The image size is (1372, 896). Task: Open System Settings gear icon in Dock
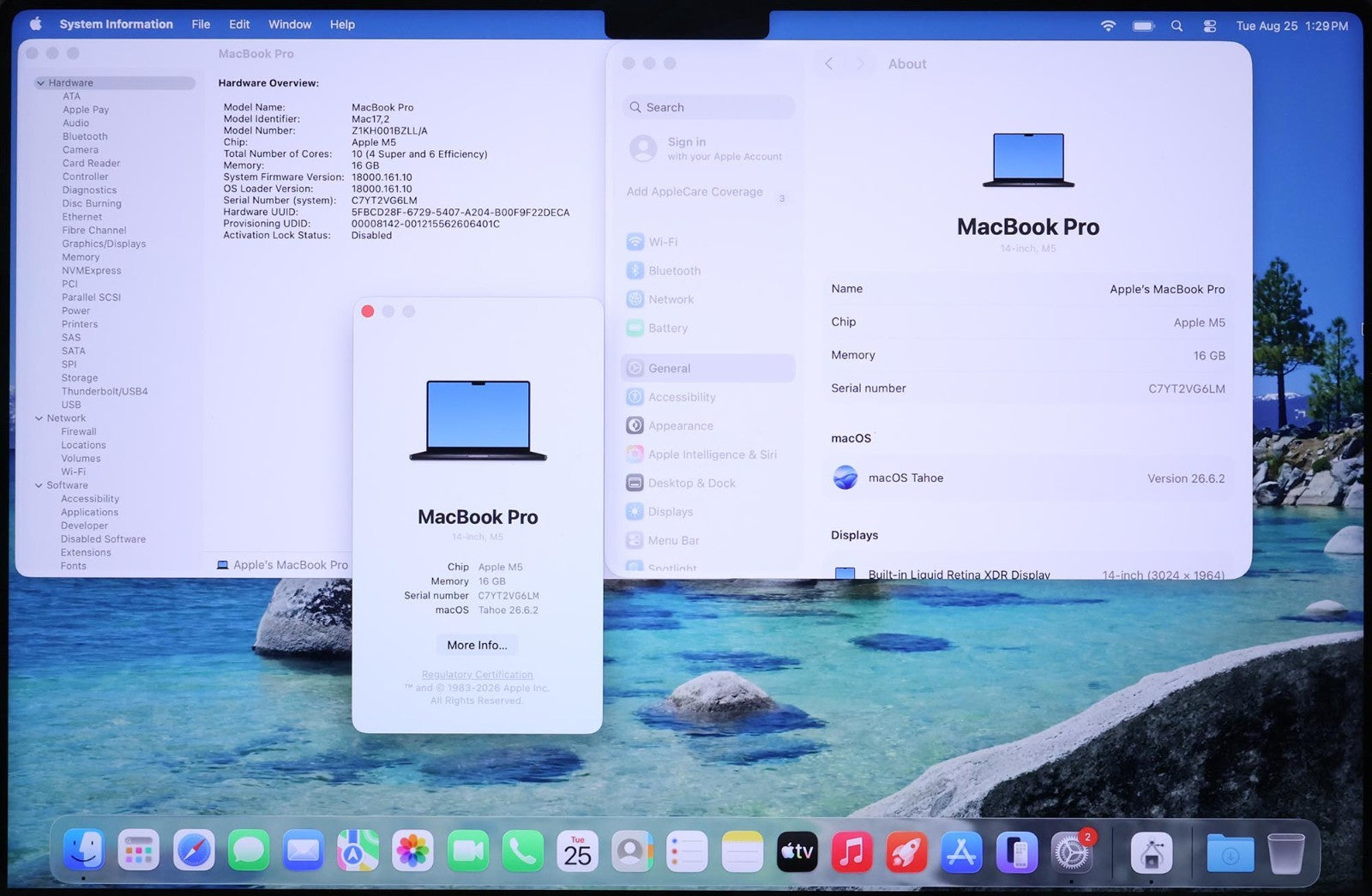click(x=1071, y=851)
